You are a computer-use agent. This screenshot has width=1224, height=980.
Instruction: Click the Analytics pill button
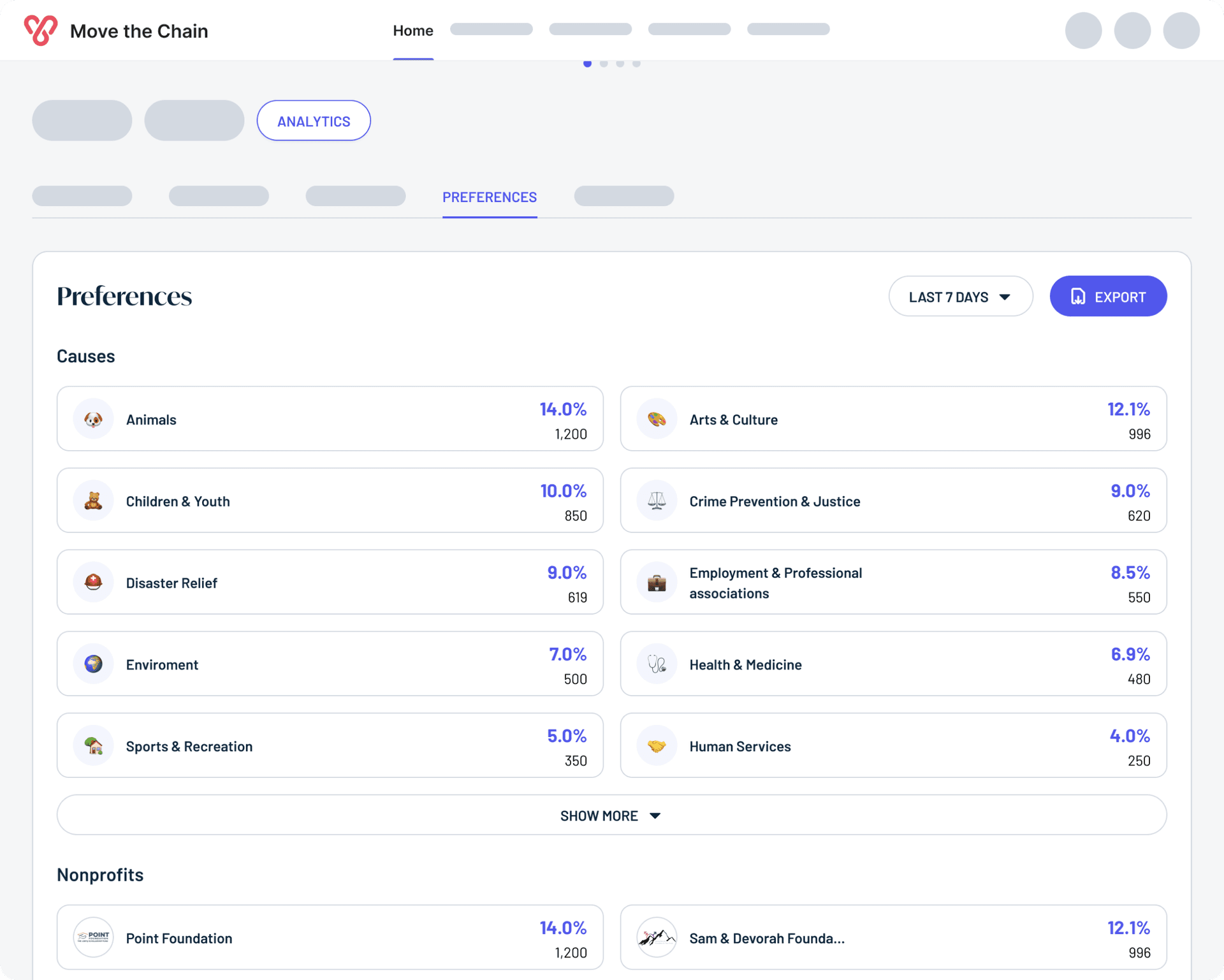(x=314, y=121)
